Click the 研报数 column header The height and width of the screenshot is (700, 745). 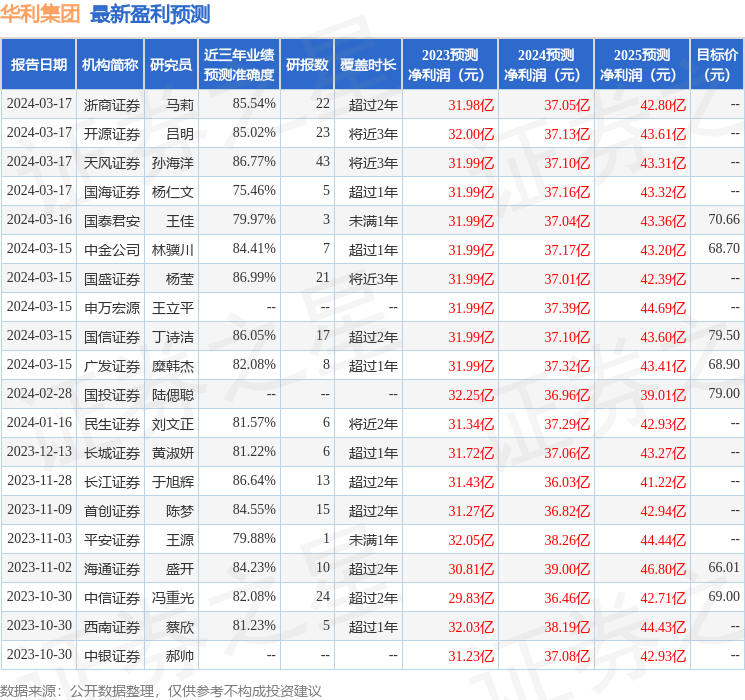point(307,65)
